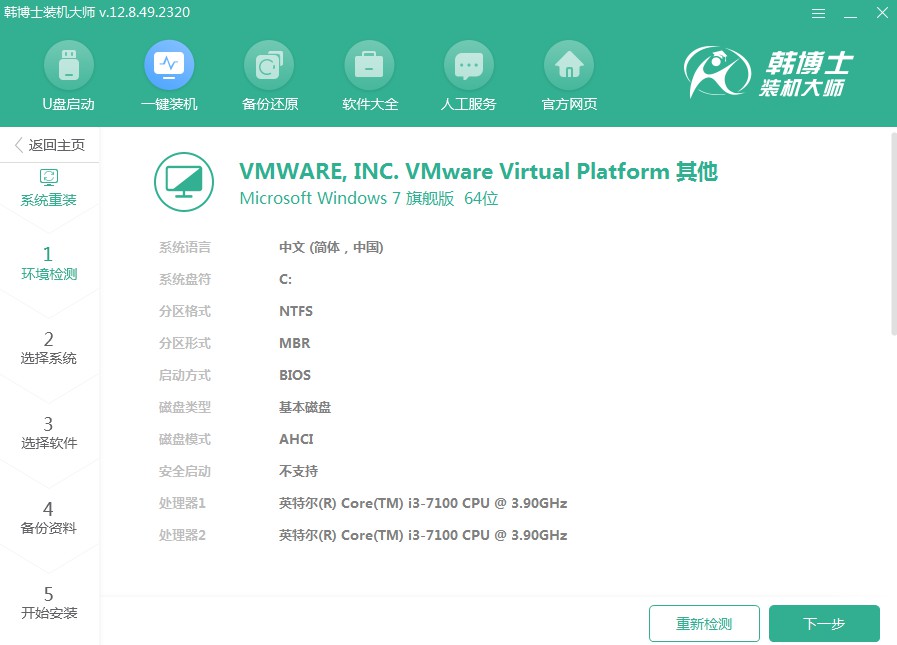Image resolution: width=897 pixels, height=645 pixels.
Task: Go back via 返回主页 chevron
Action: [x=19, y=145]
